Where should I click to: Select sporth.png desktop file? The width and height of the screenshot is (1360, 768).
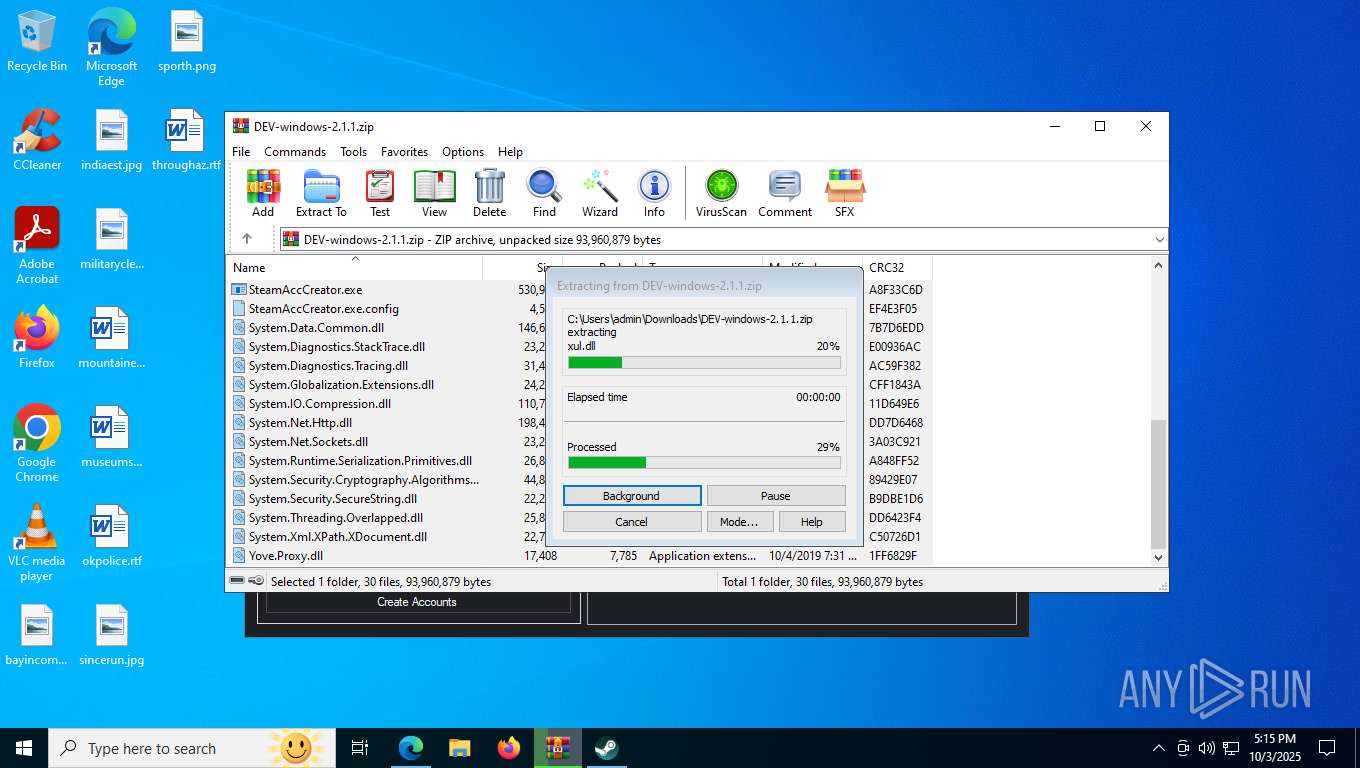187,42
